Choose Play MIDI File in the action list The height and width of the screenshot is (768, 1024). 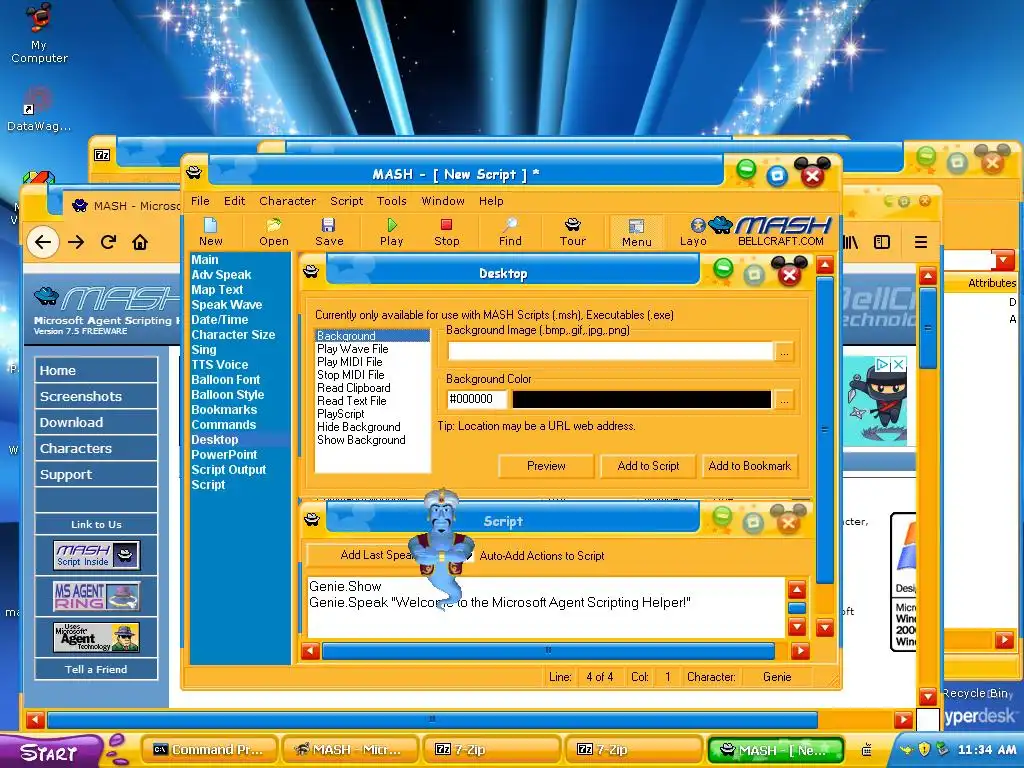coord(349,362)
